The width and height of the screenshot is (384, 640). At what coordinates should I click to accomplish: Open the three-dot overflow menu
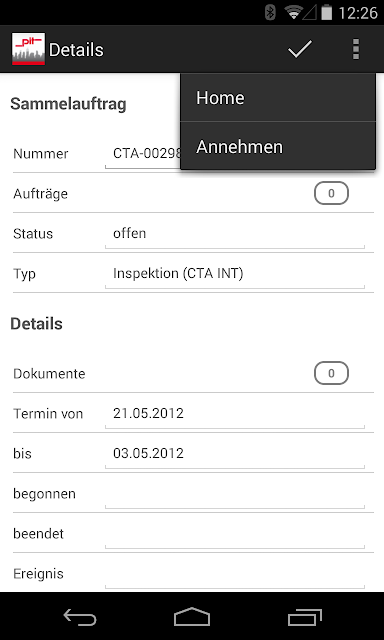click(x=356, y=49)
